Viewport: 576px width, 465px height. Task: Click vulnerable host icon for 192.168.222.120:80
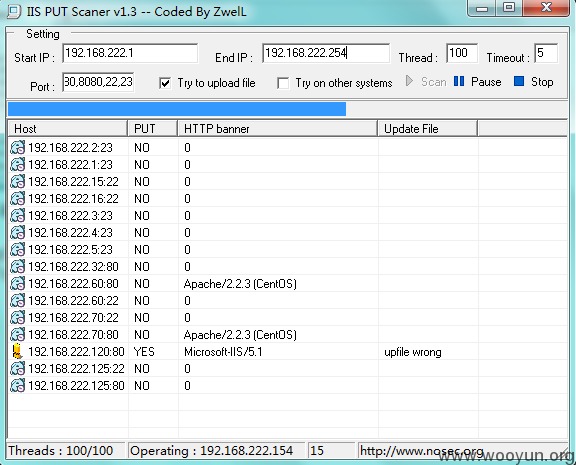pyautogui.click(x=17, y=352)
